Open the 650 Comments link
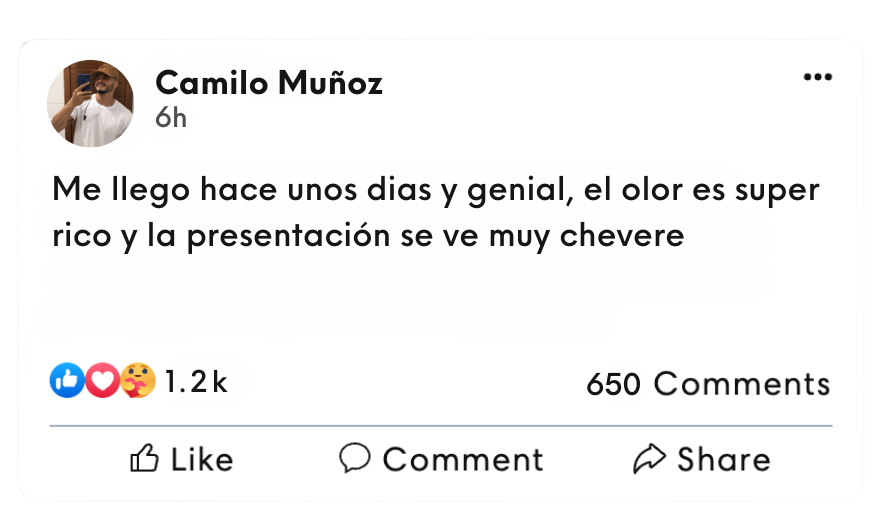The width and height of the screenshot is (888, 516). coord(708,384)
